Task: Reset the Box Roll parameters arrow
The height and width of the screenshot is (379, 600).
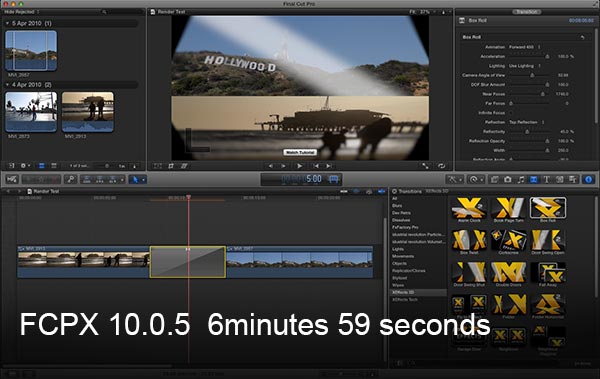Action: [582, 37]
